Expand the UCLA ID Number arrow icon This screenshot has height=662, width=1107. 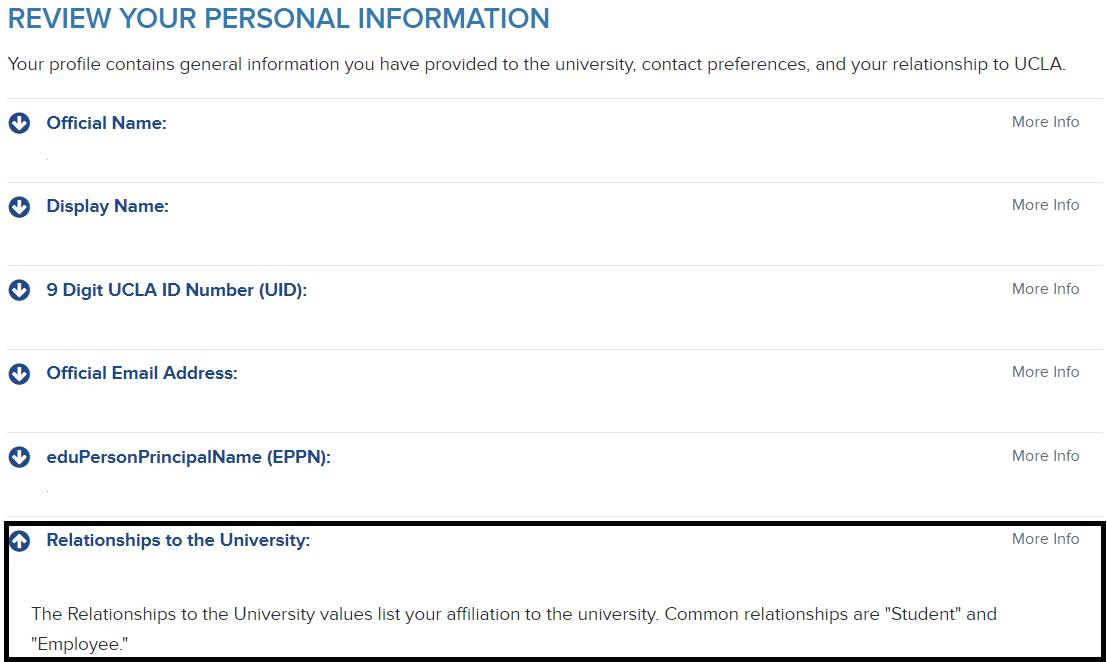click(19, 290)
